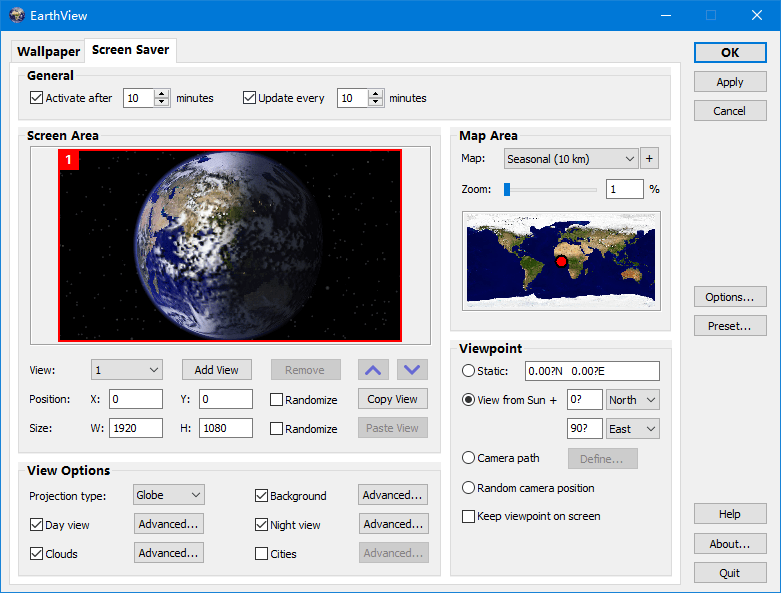Click the Add View button
The width and height of the screenshot is (781, 593).
click(216, 370)
